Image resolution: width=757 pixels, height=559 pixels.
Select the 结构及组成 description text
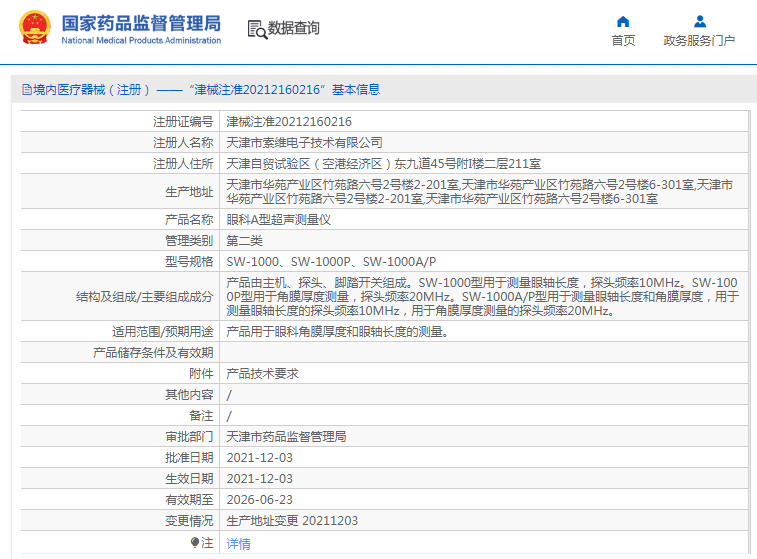pos(482,296)
